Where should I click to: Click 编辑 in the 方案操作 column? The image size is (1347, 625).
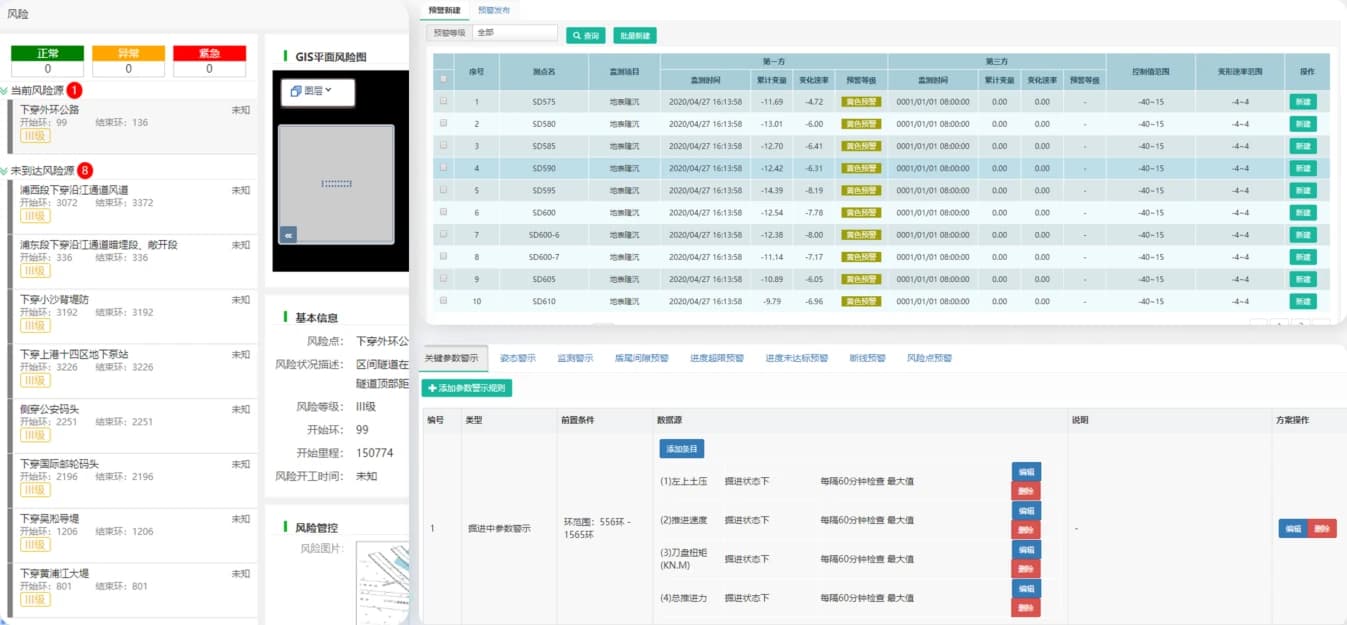1293,529
